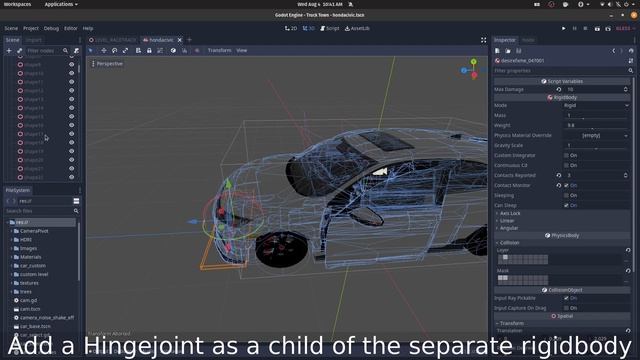
Task: Expand the CameraPivot folder
Action: click(11, 231)
